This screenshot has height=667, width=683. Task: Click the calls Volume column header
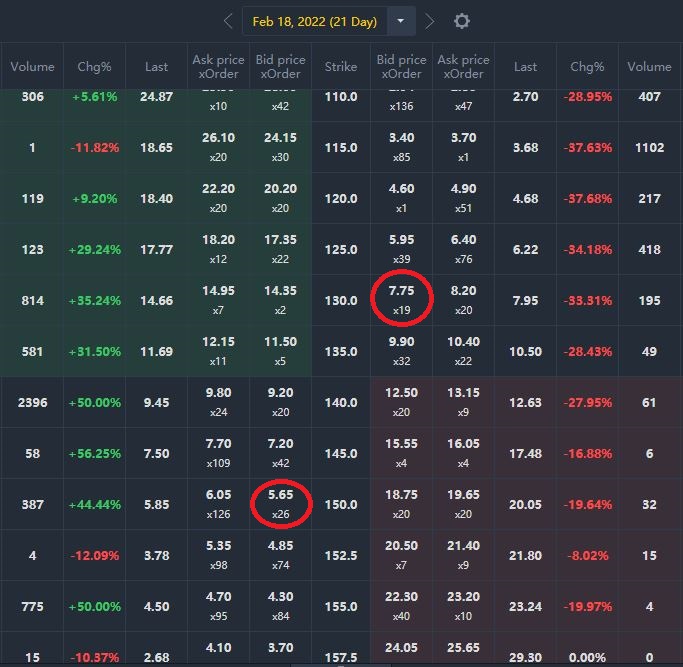click(32, 67)
